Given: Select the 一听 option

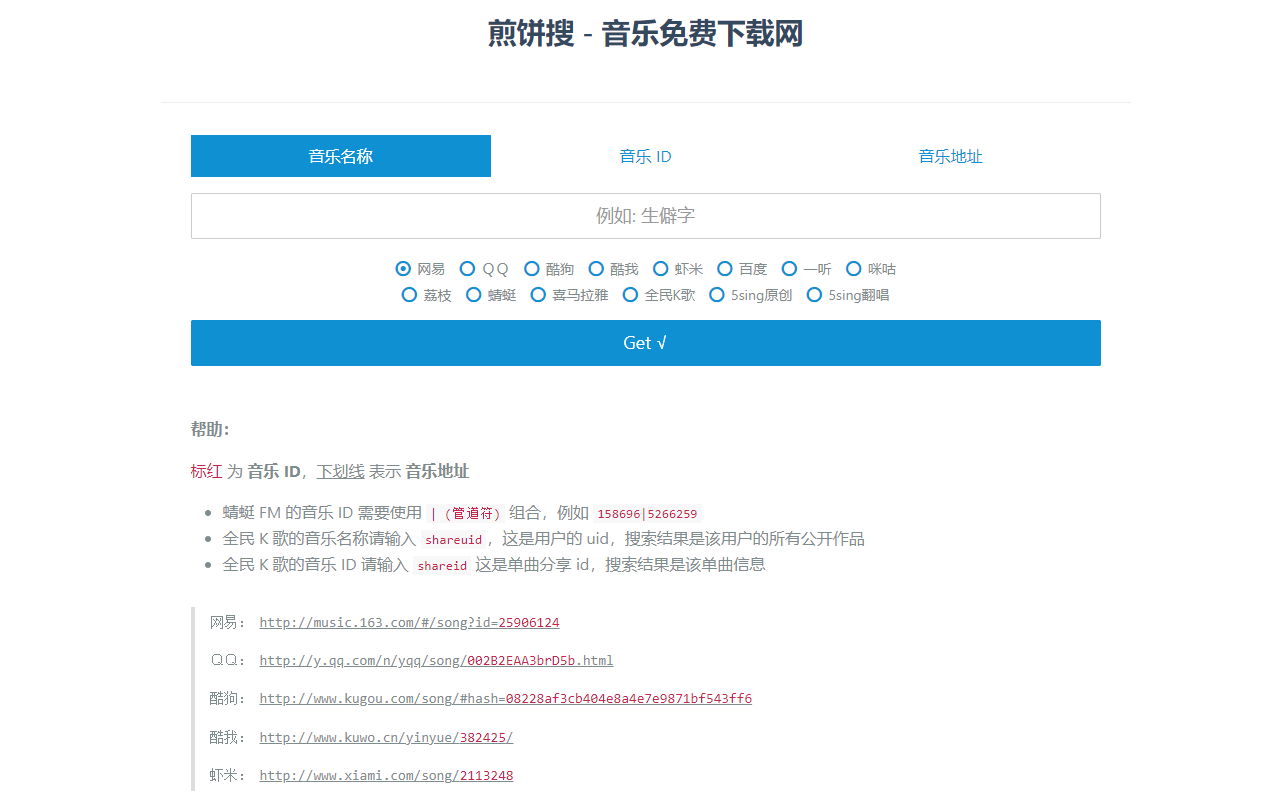Looking at the screenshot, I should tap(789, 268).
